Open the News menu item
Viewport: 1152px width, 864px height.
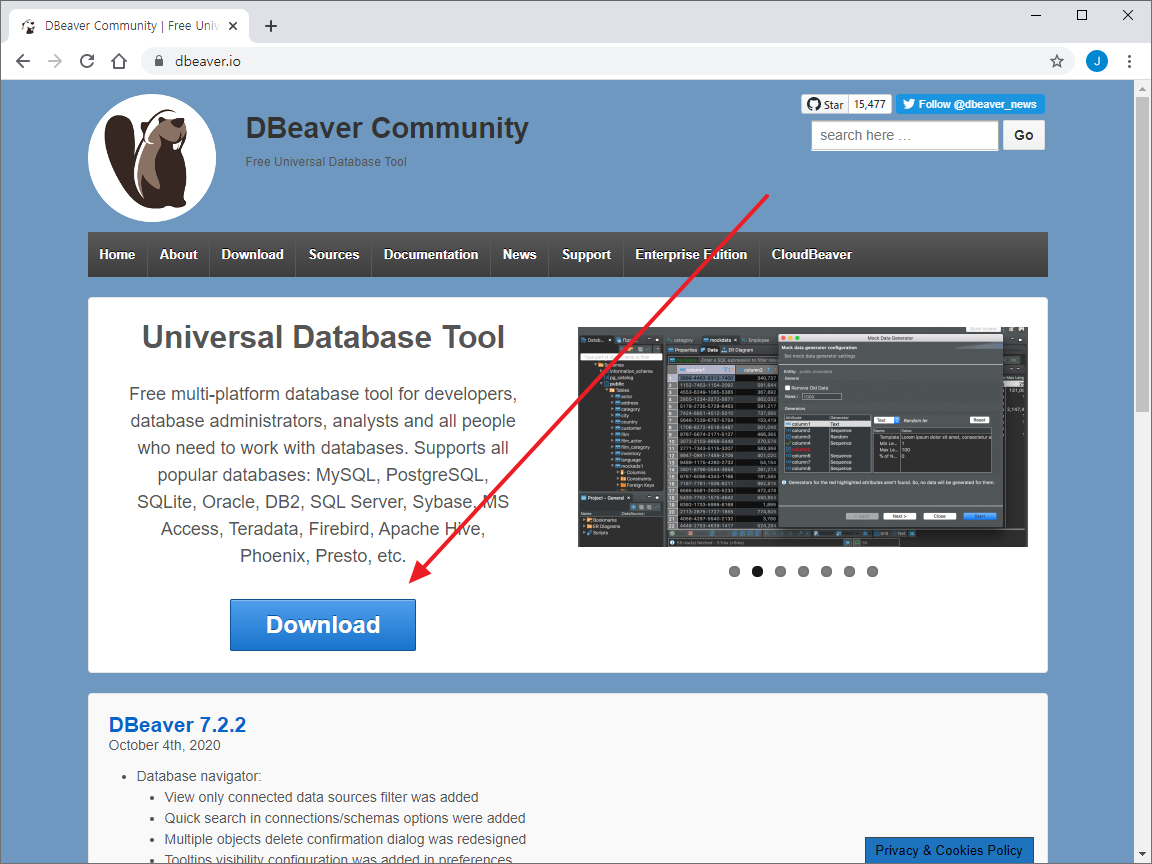(519, 254)
